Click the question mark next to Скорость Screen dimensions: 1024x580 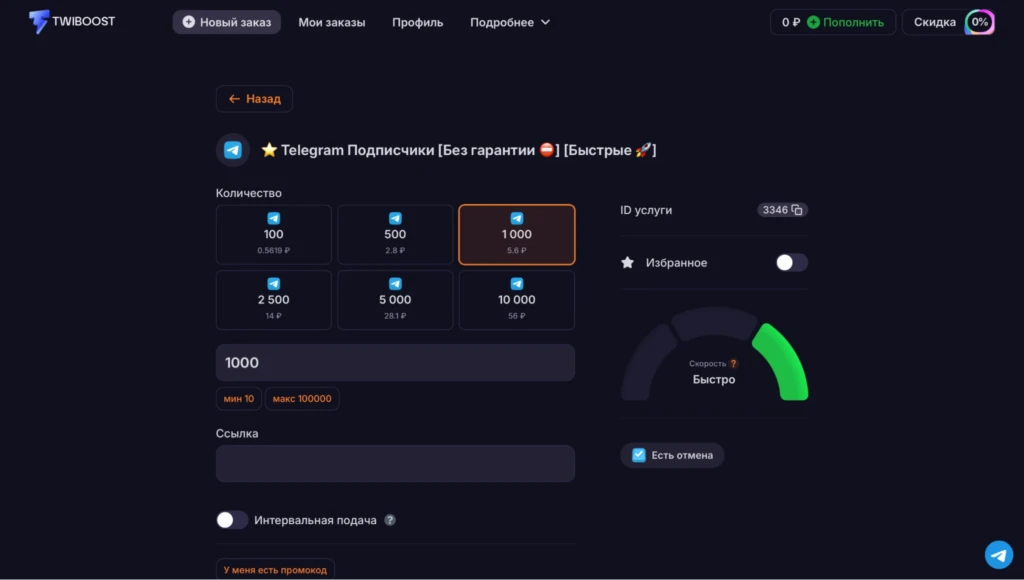click(733, 363)
